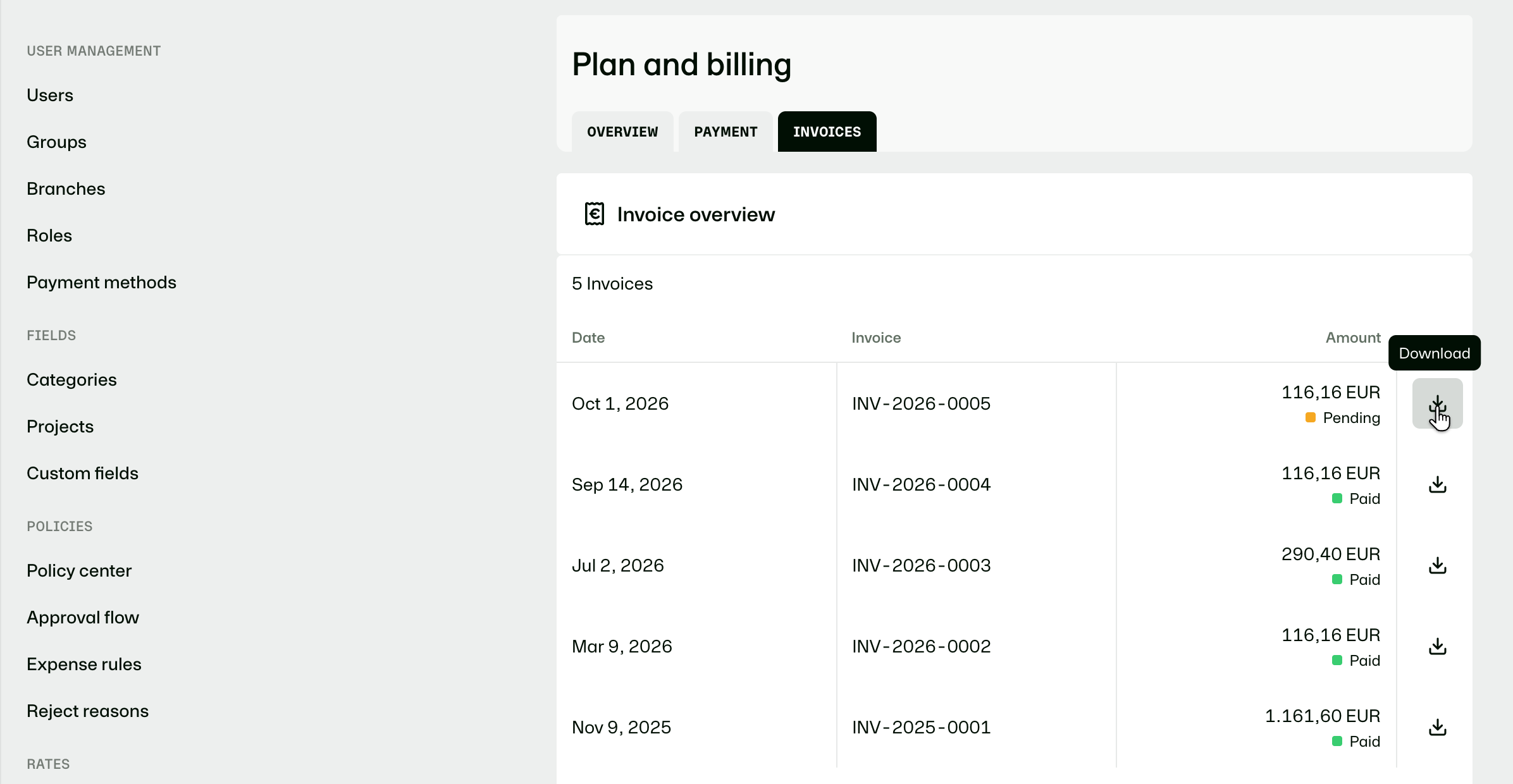Open the Policy center

(79, 570)
